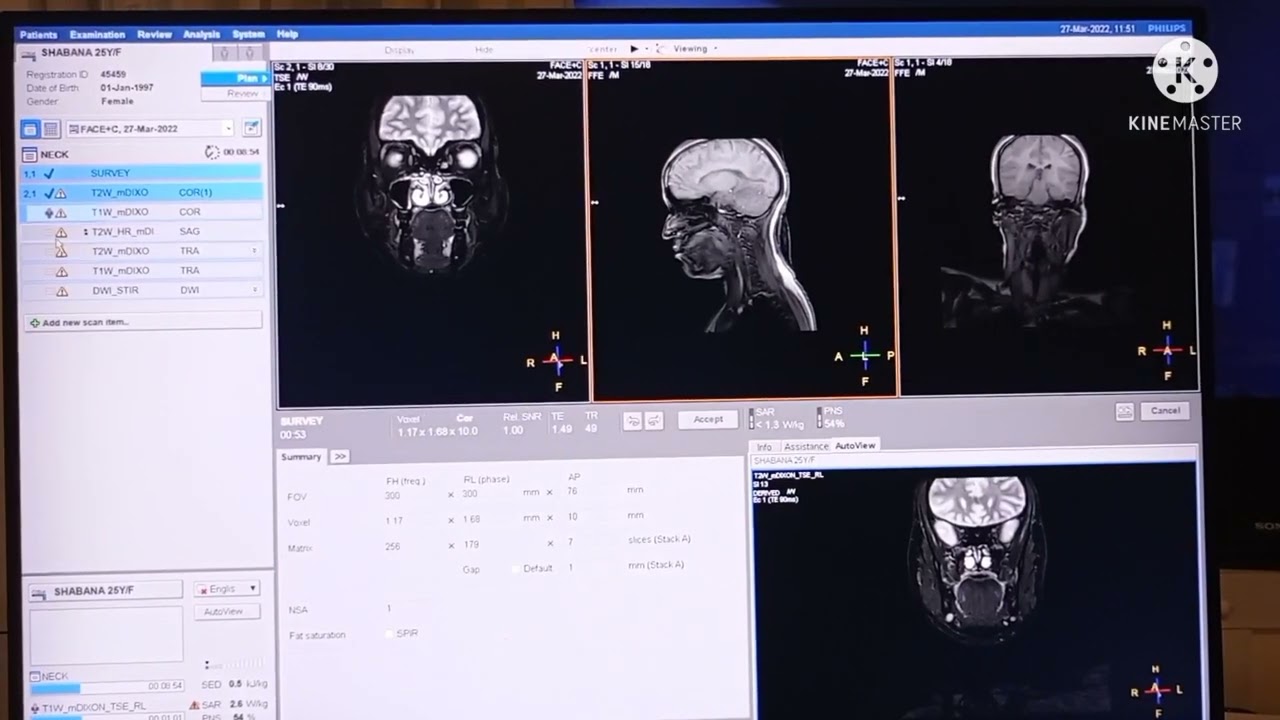Click the orientation cross in the sagittal viewport
This screenshot has height=720, width=1280.
click(865, 356)
